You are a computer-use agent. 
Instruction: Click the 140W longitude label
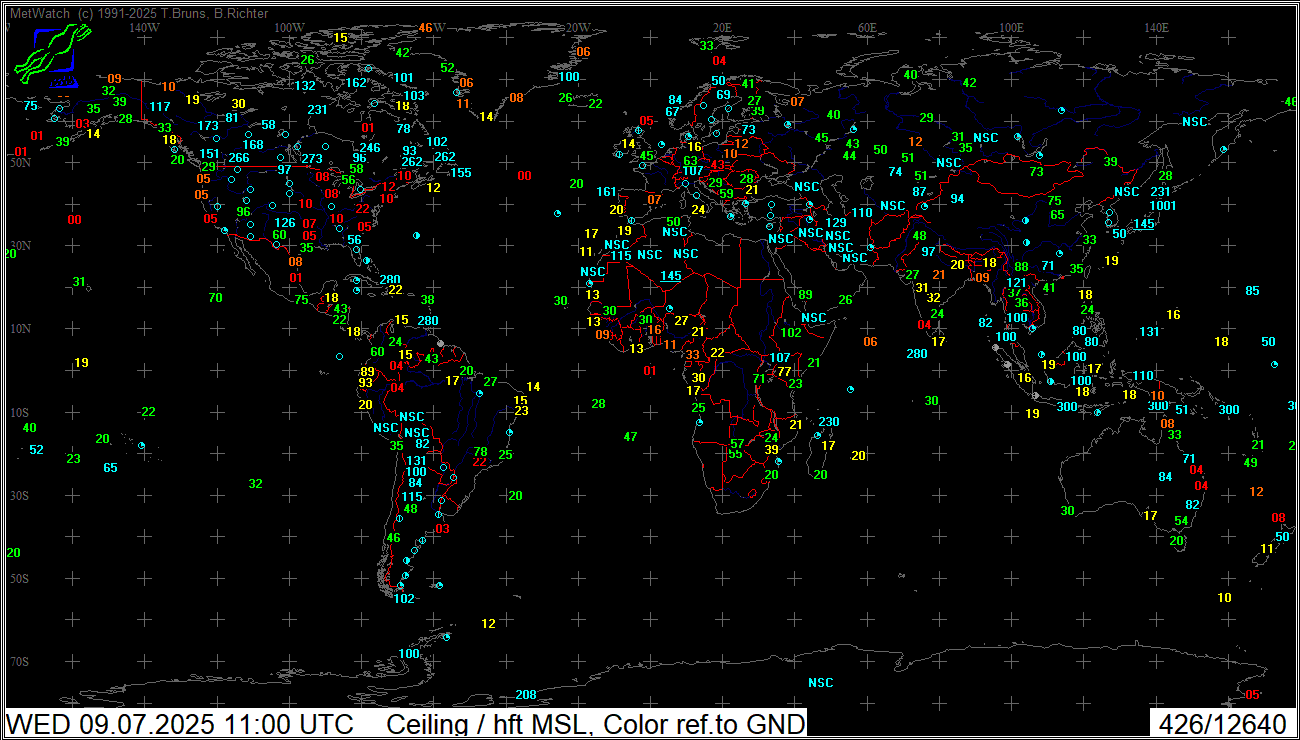point(144,27)
